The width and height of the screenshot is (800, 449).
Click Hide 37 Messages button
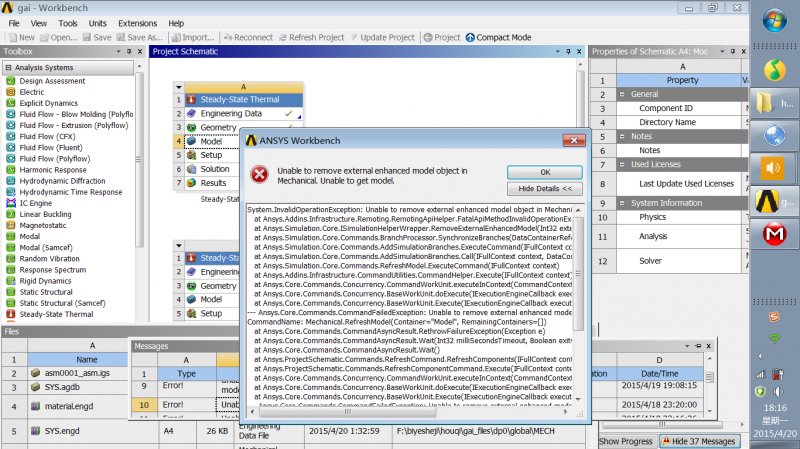698,441
